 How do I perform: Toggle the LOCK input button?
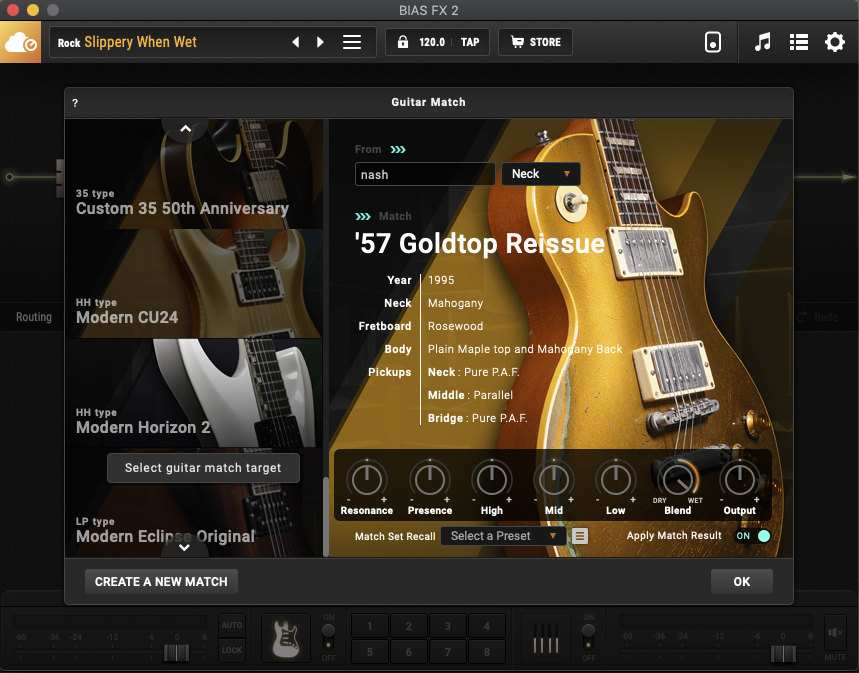coord(232,650)
